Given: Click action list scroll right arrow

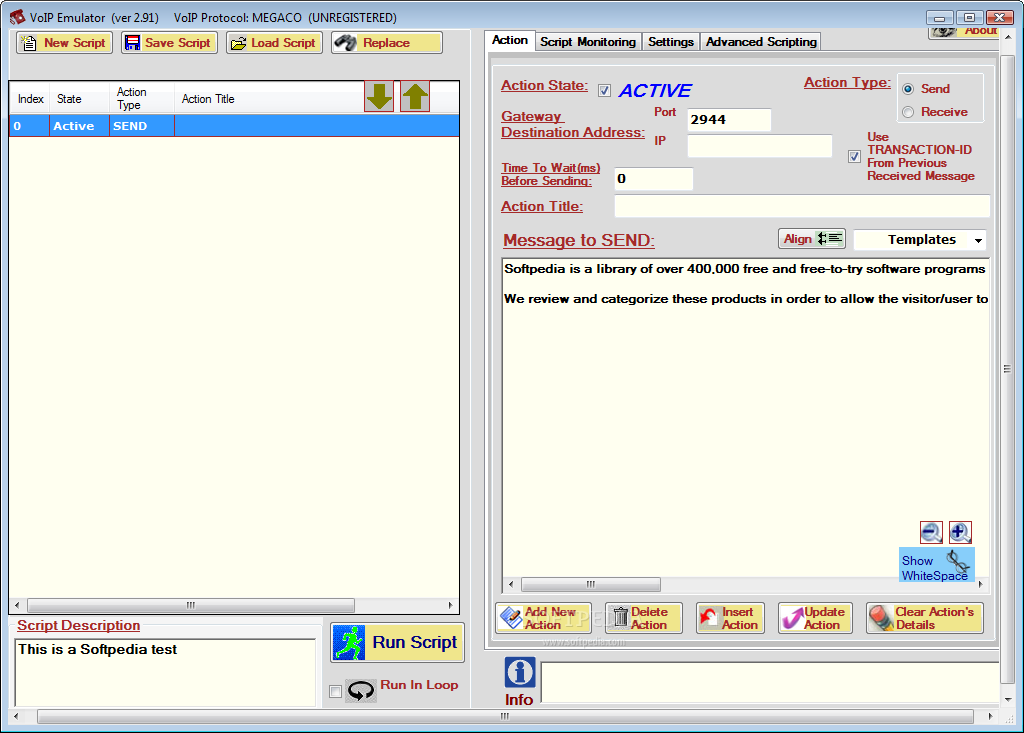Looking at the screenshot, I should click(x=451, y=605).
